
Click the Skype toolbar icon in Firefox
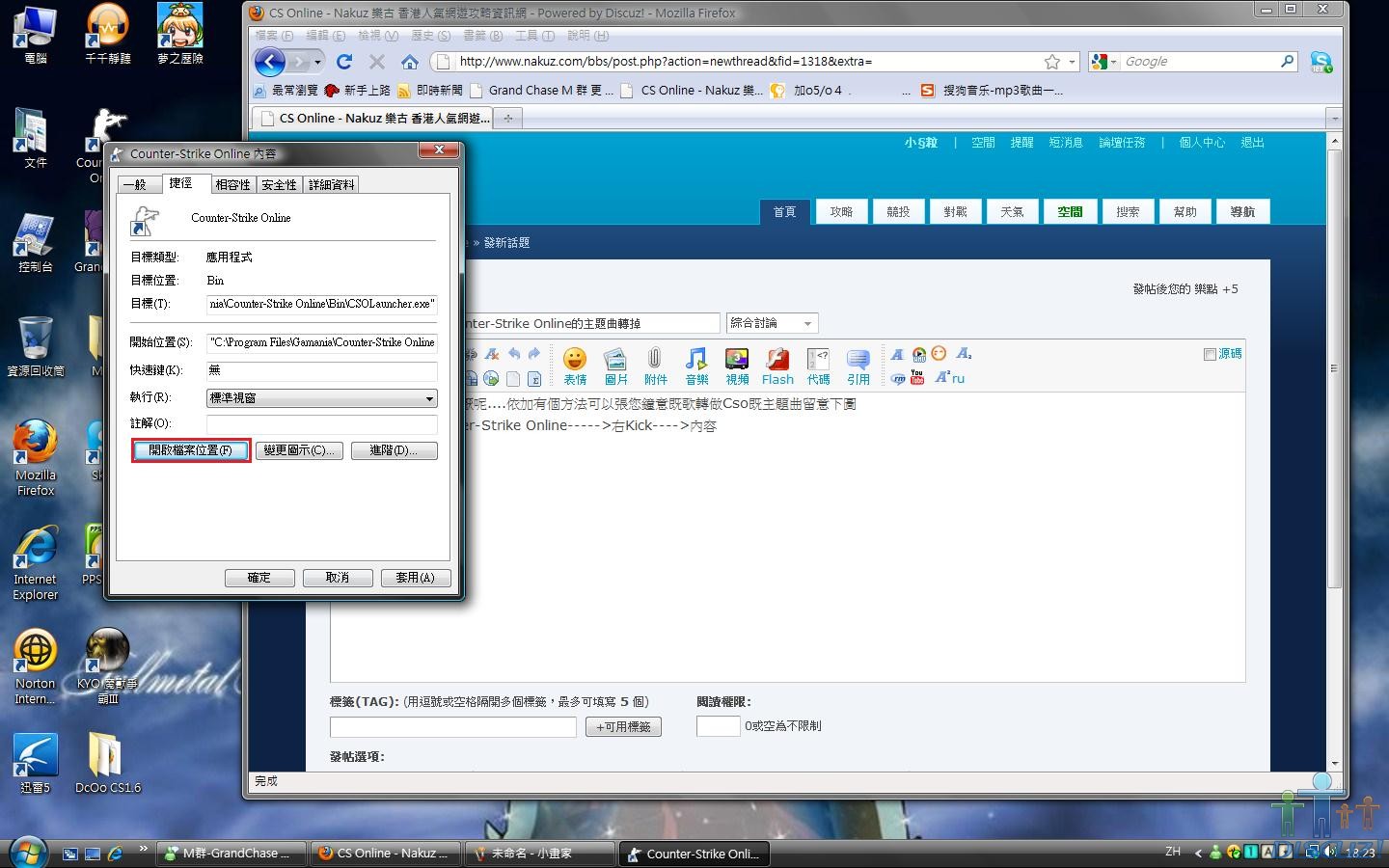1321,62
